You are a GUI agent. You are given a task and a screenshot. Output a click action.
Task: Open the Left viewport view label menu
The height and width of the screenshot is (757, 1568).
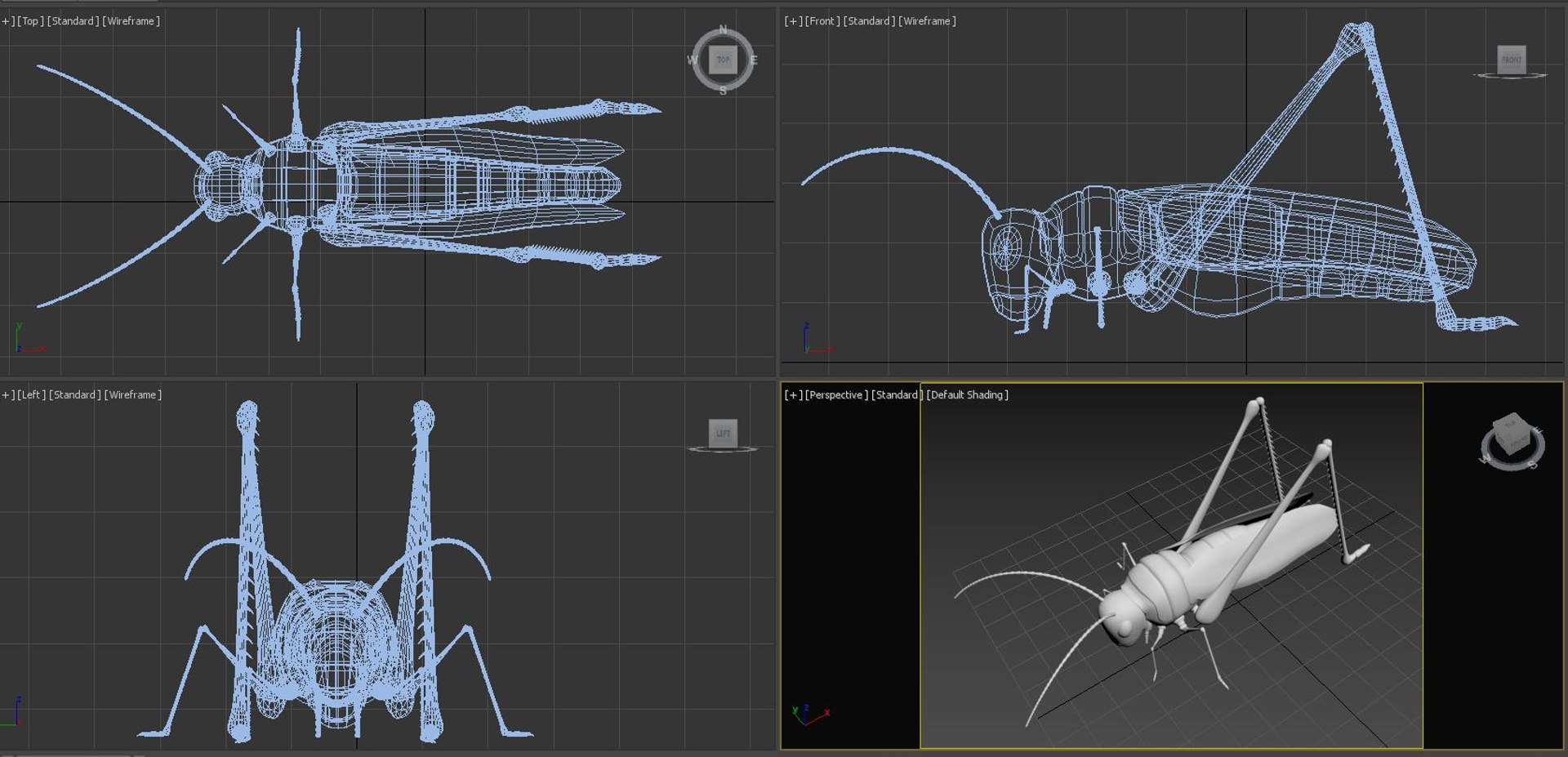pos(31,395)
